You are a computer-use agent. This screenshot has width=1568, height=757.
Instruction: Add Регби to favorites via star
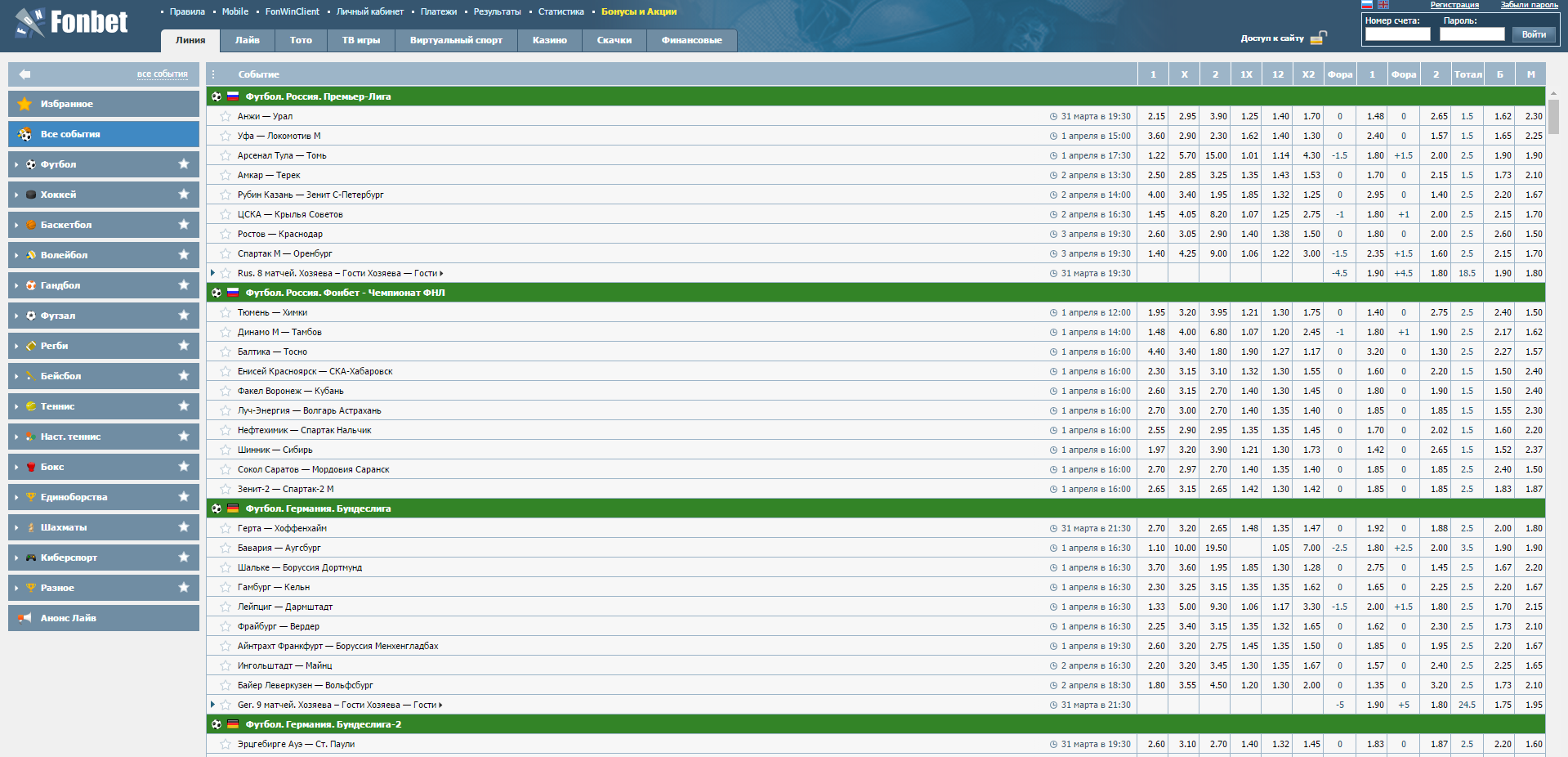point(184,346)
